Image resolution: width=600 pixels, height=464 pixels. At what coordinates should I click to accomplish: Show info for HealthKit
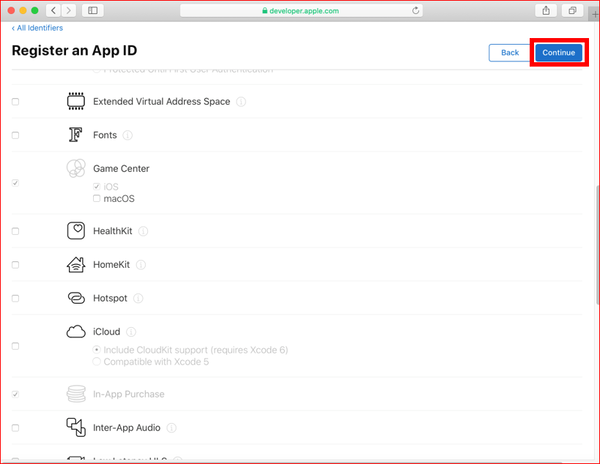[x=143, y=231]
